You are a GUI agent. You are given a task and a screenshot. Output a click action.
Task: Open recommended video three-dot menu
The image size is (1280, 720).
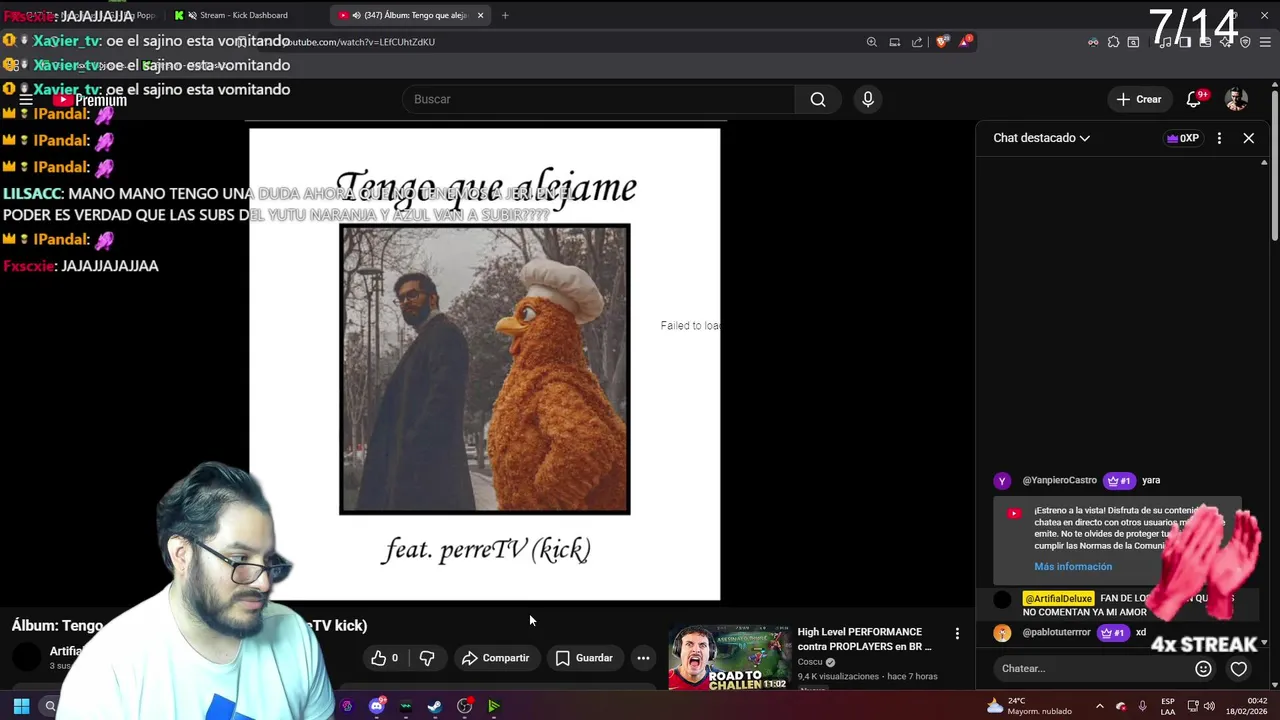pyautogui.click(x=957, y=634)
